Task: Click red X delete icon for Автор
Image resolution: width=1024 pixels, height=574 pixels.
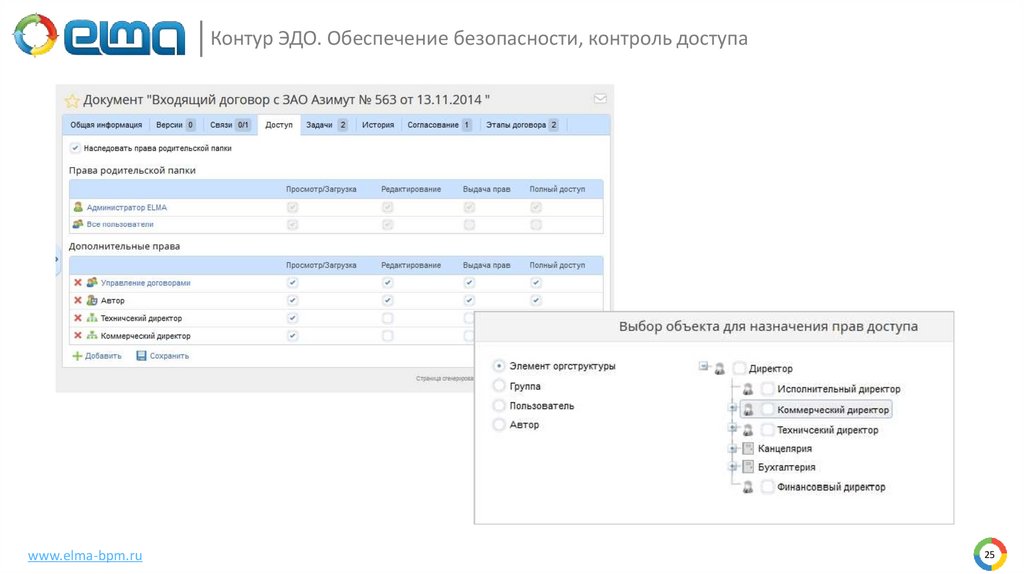Action: point(78,300)
